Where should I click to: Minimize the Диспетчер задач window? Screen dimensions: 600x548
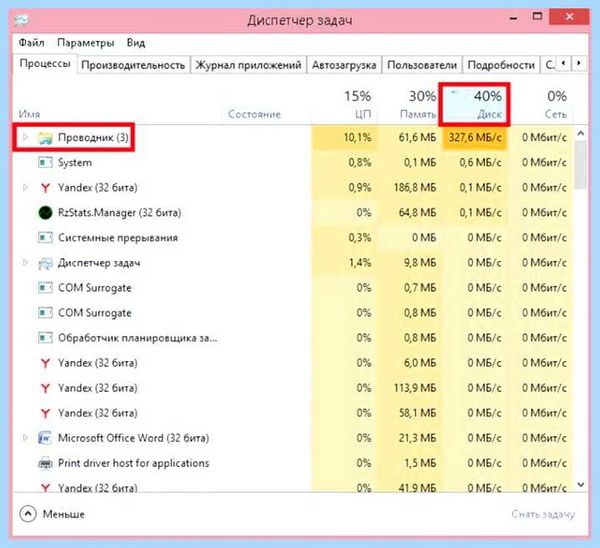click(514, 18)
